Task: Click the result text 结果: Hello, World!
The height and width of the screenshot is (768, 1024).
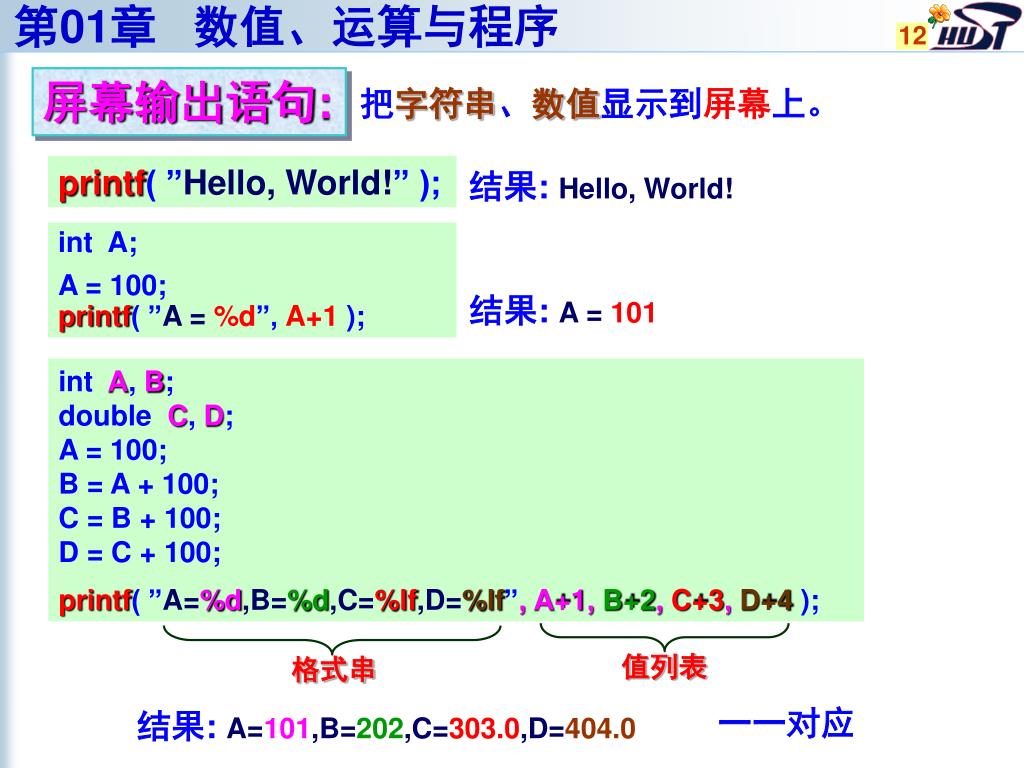Action: 601,187
